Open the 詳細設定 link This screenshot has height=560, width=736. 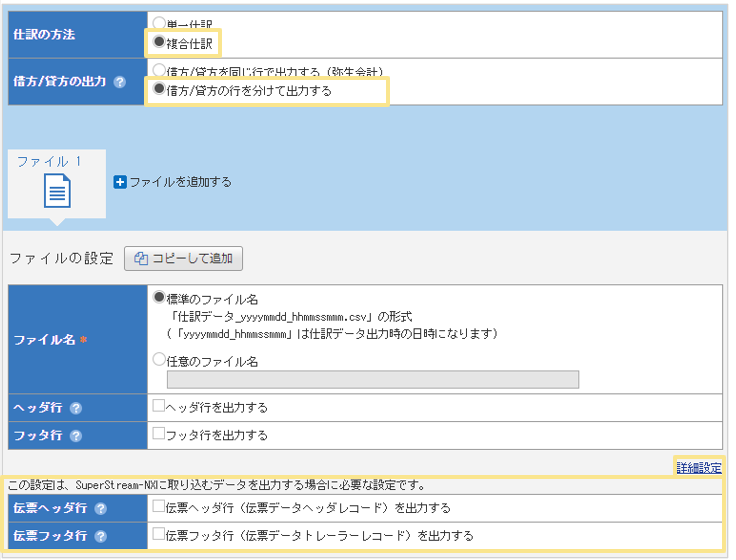click(698, 467)
